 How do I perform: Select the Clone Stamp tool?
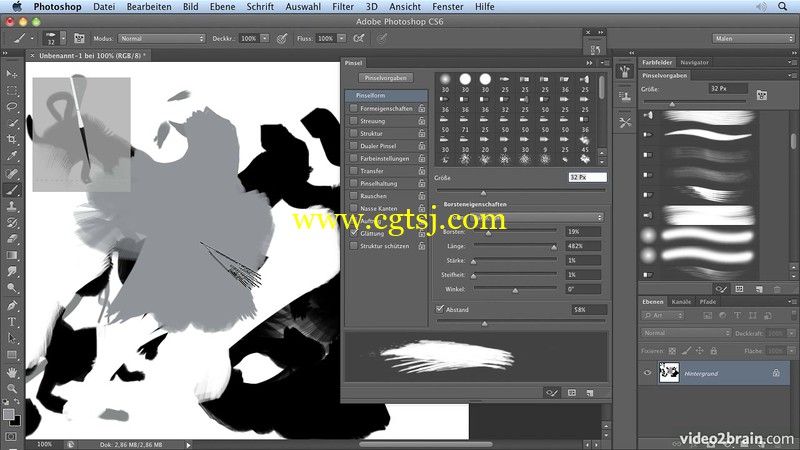(11, 206)
